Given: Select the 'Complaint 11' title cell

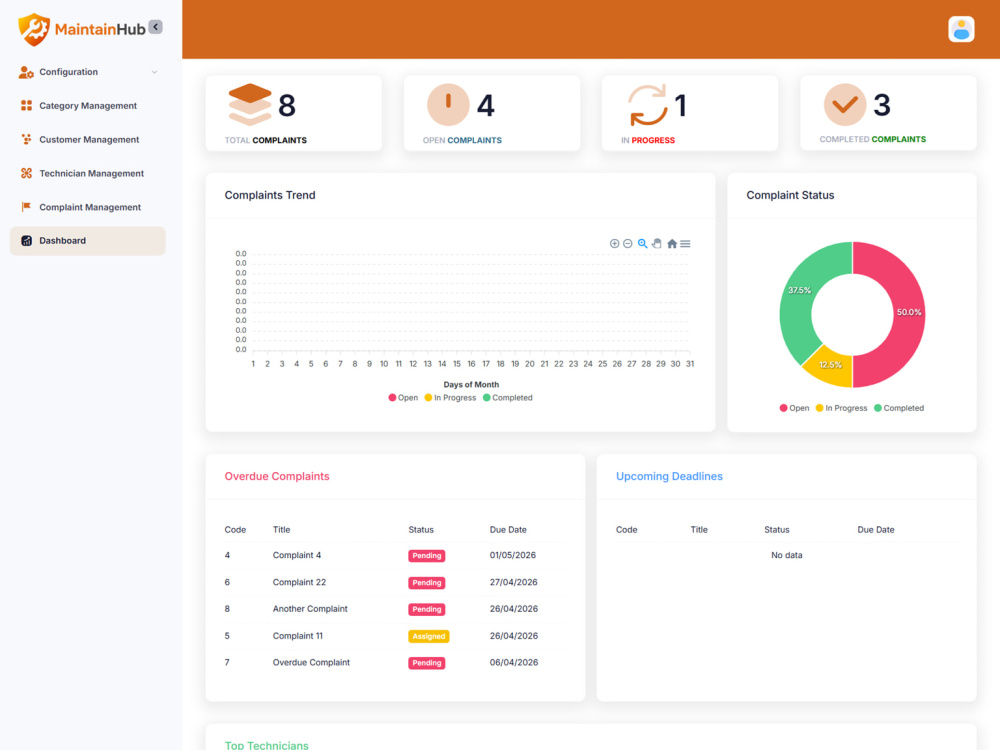Looking at the screenshot, I should (x=297, y=636).
